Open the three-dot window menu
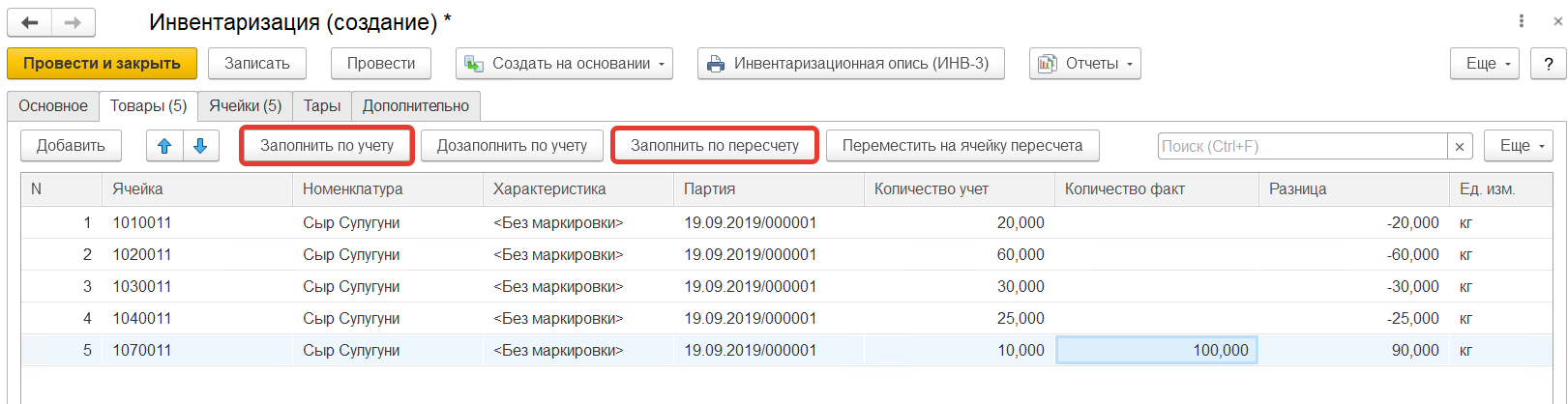This screenshot has width=1568, height=404. click(1522, 21)
